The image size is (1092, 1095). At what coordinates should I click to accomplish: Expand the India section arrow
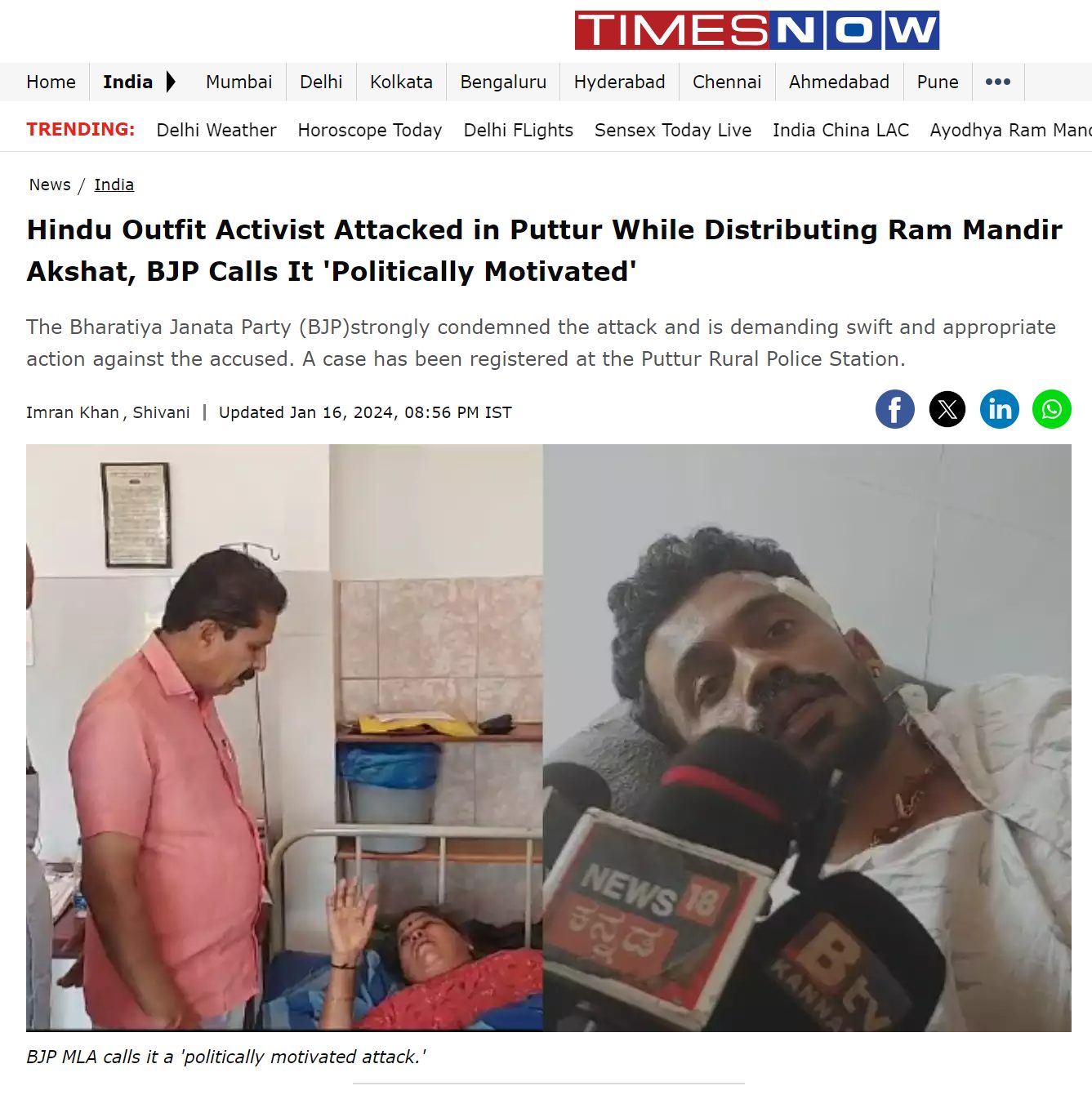171,82
